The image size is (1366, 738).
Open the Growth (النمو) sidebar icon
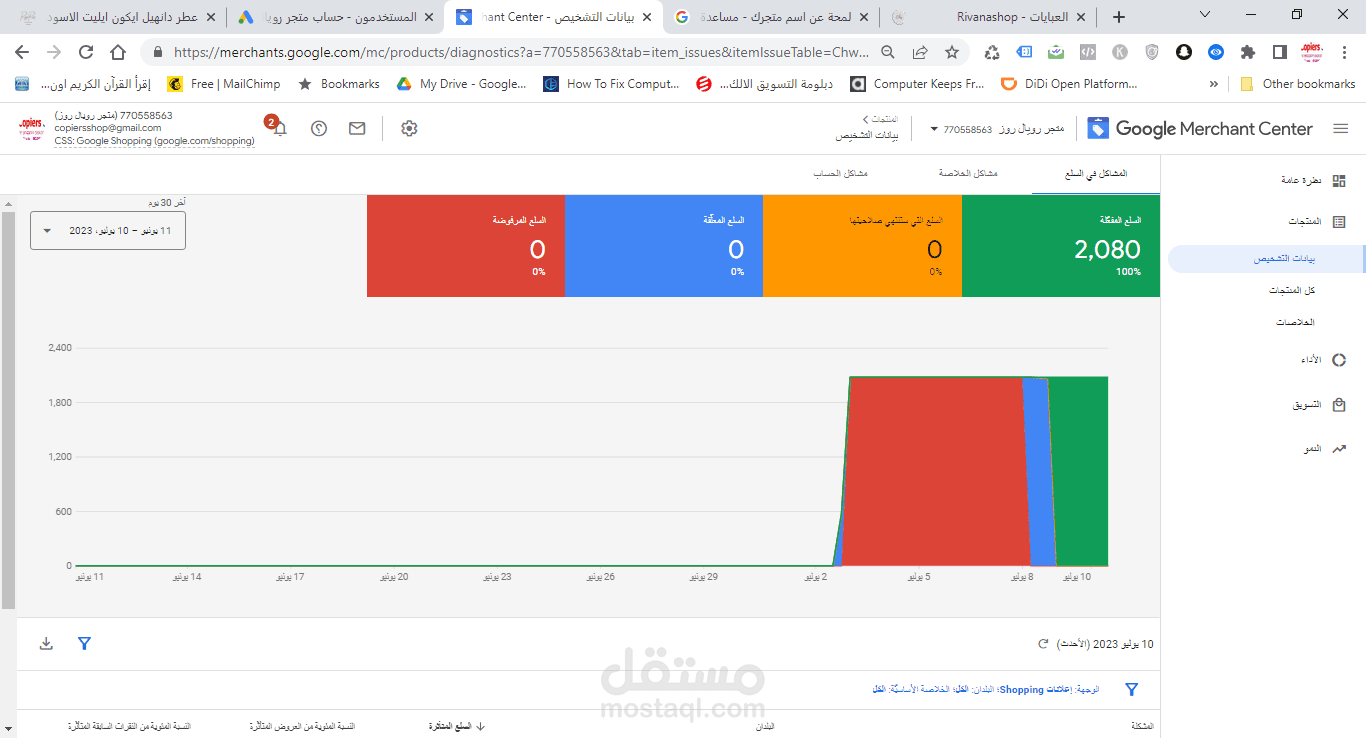pyautogui.click(x=1339, y=449)
